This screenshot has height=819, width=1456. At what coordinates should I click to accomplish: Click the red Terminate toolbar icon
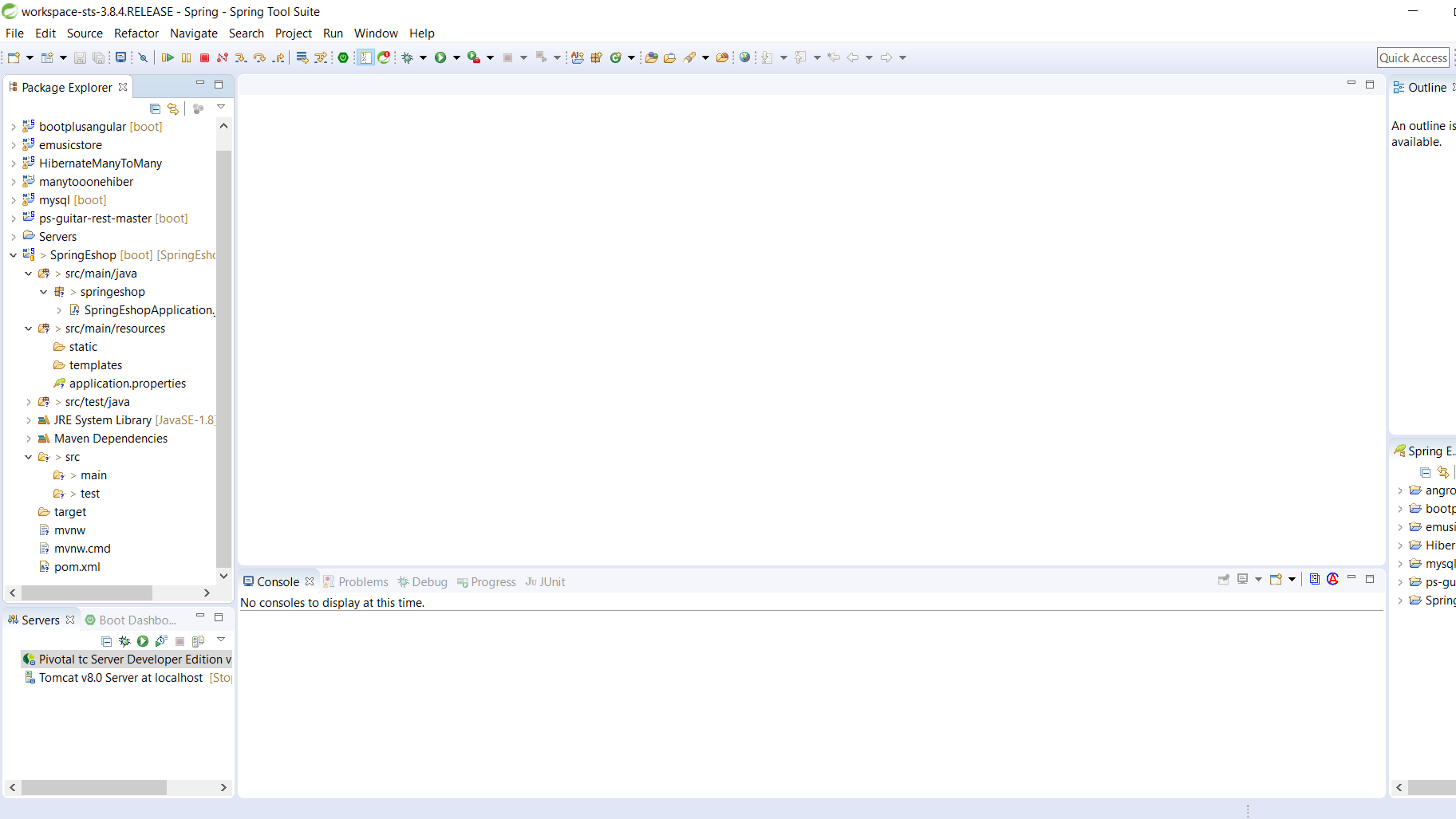pos(204,57)
